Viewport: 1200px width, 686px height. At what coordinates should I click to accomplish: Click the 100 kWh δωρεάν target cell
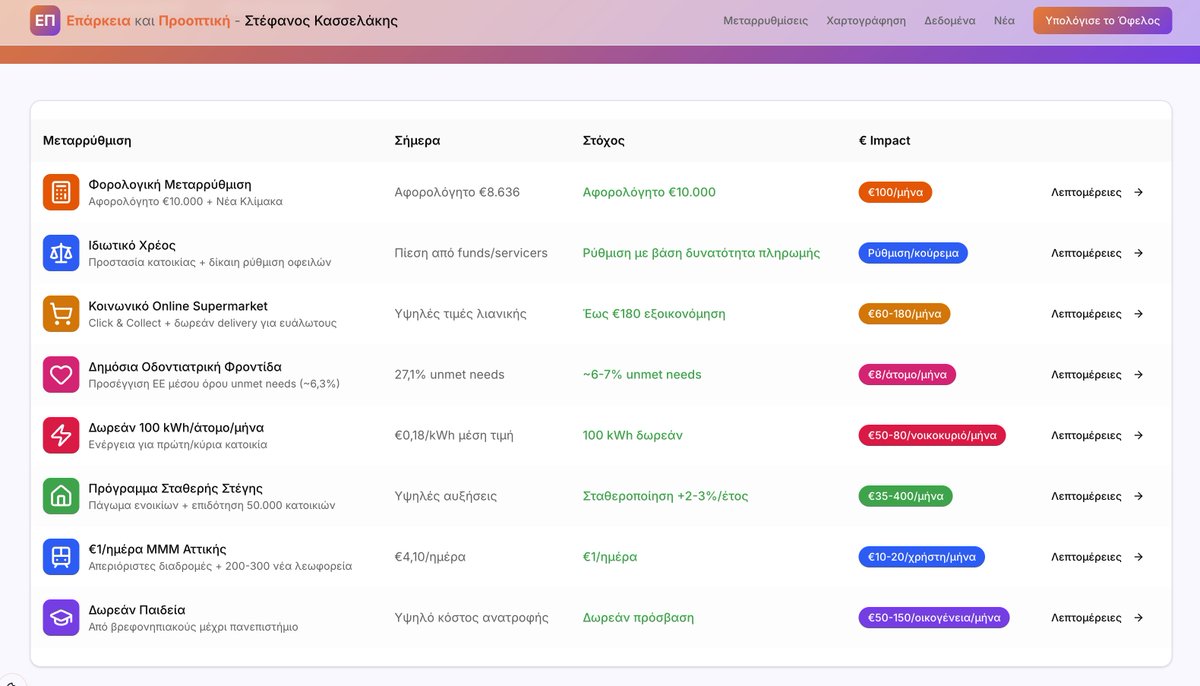(633, 435)
